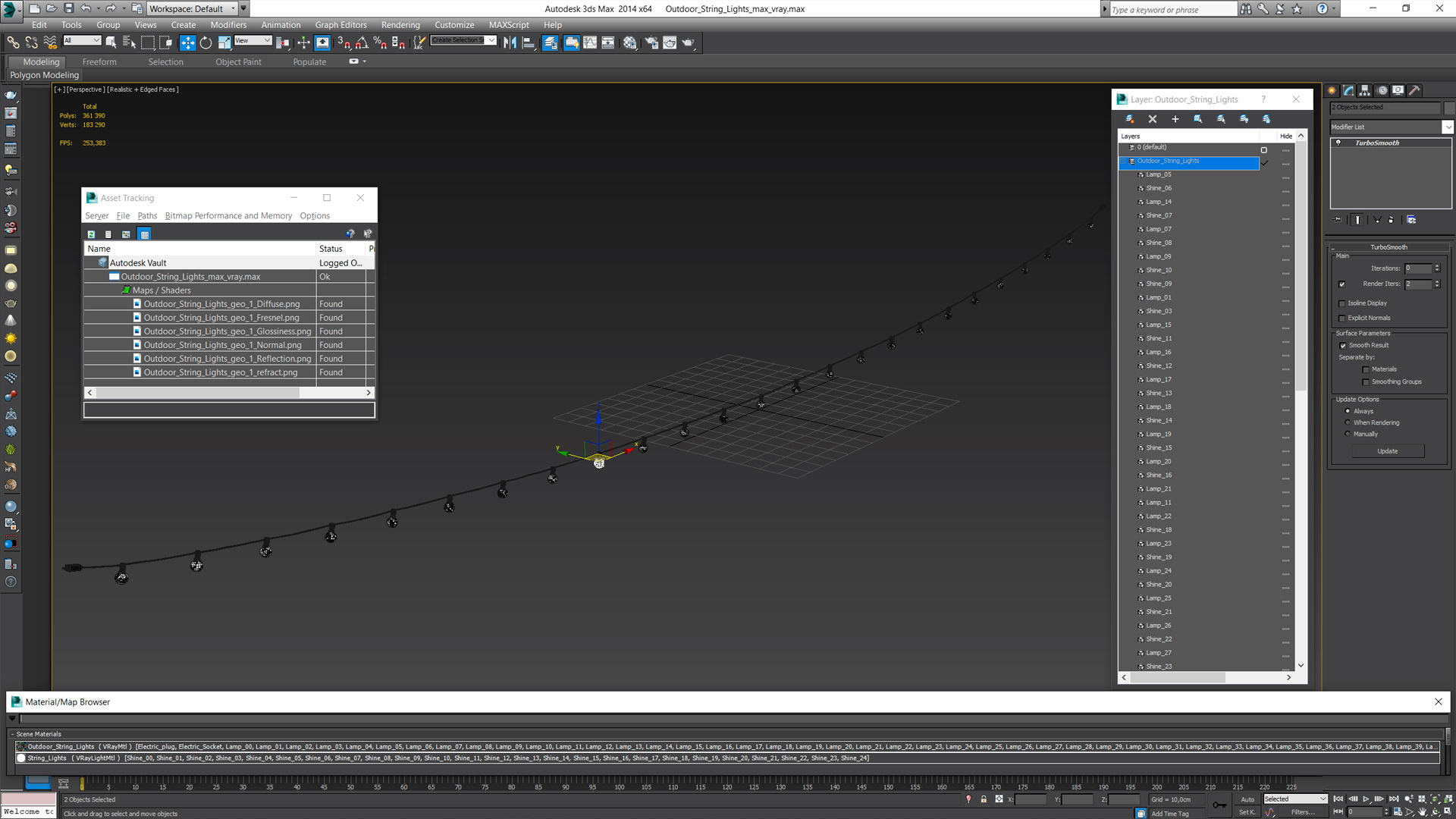Switch to the Freeform ribbon tab
Viewport: 1456px width, 819px height.
click(99, 62)
